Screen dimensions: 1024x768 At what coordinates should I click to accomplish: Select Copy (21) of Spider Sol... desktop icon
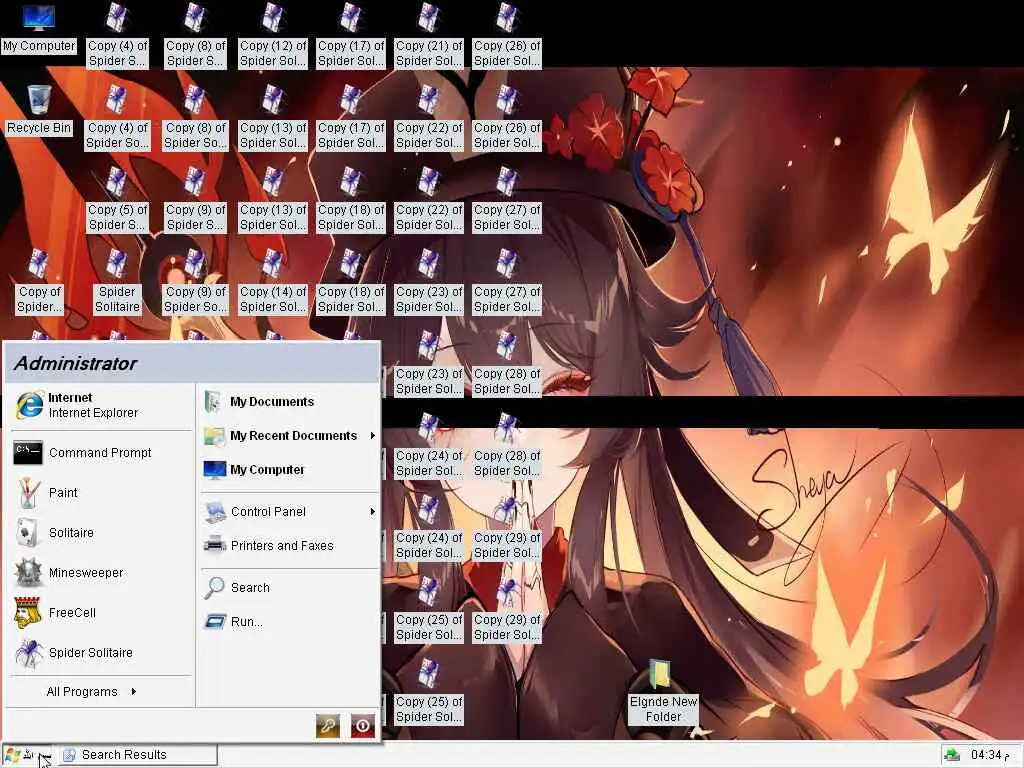(x=429, y=36)
